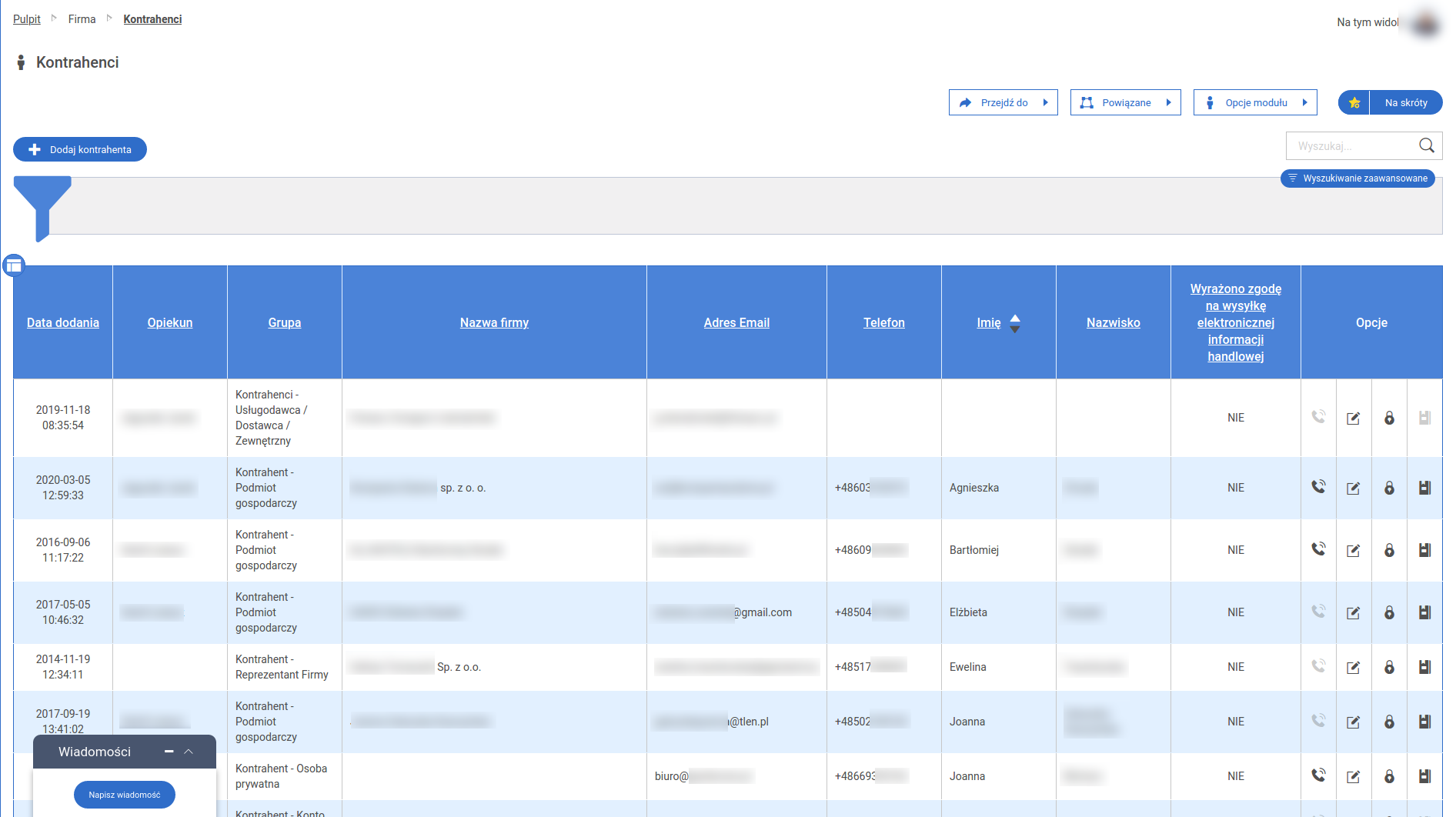Expand the Powiązane dropdown menu

coord(1125,102)
